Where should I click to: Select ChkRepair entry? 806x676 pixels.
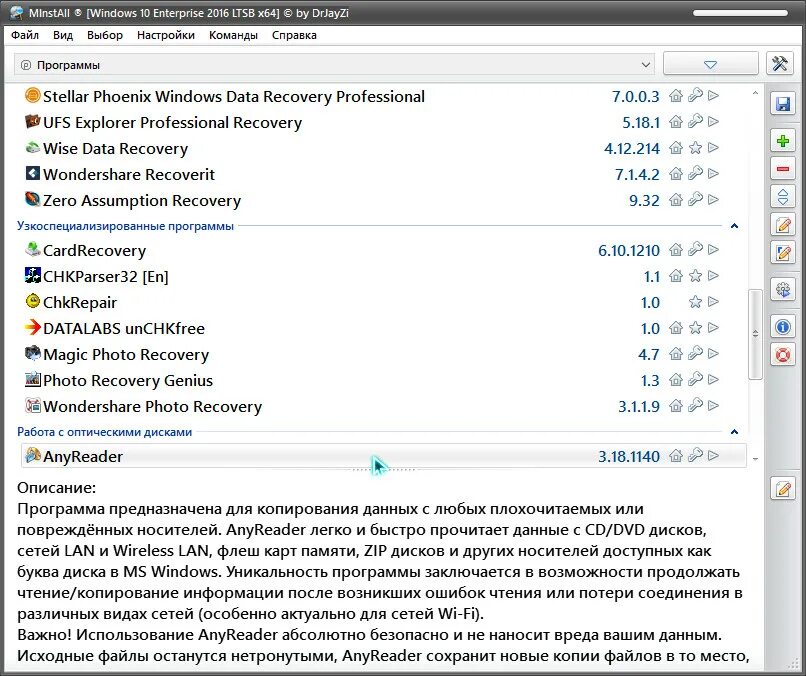pos(80,302)
